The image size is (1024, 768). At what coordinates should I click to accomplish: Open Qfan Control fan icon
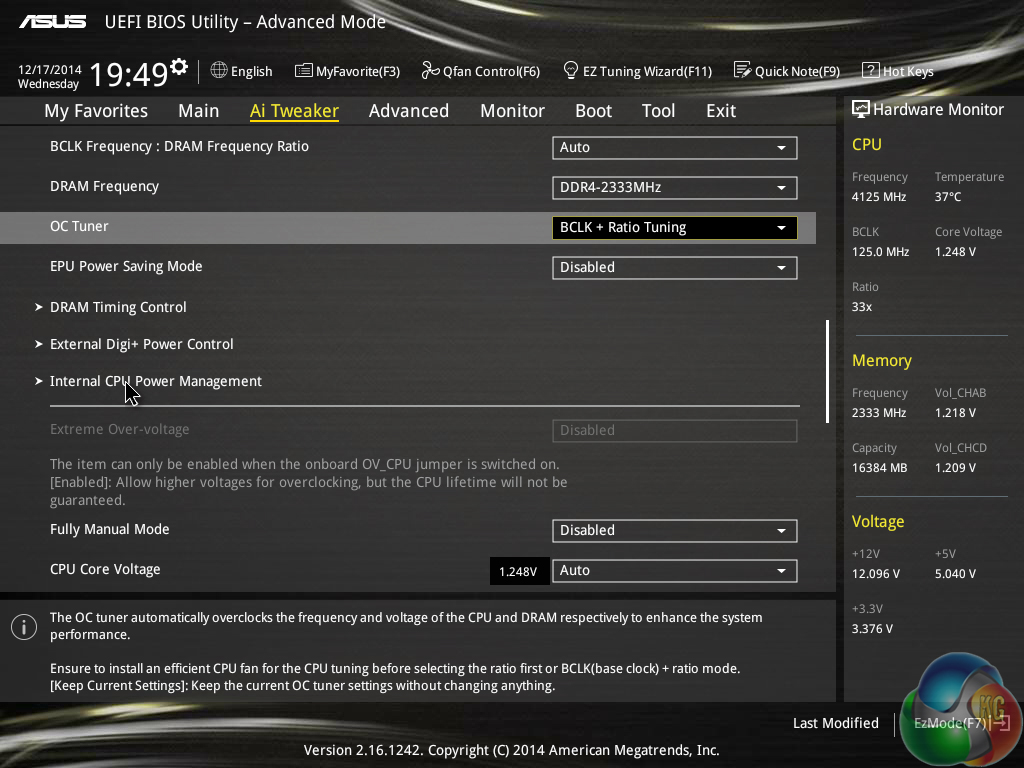430,71
